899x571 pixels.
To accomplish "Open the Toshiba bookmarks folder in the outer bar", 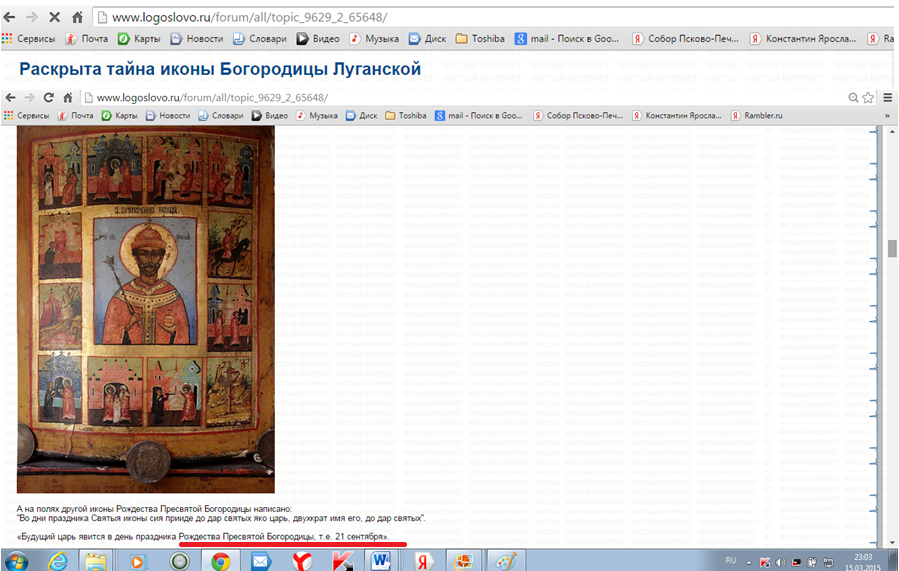I will tap(480, 39).
